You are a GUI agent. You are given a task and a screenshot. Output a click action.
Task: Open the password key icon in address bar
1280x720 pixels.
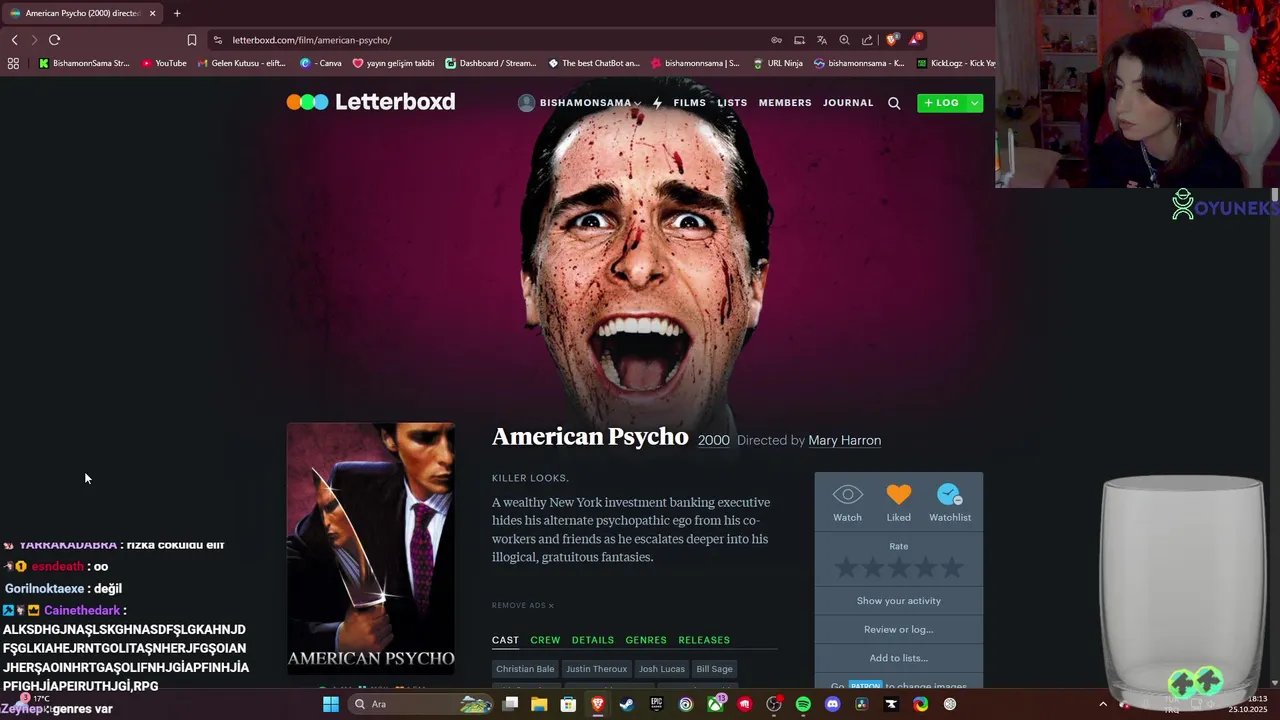click(x=776, y=40)
